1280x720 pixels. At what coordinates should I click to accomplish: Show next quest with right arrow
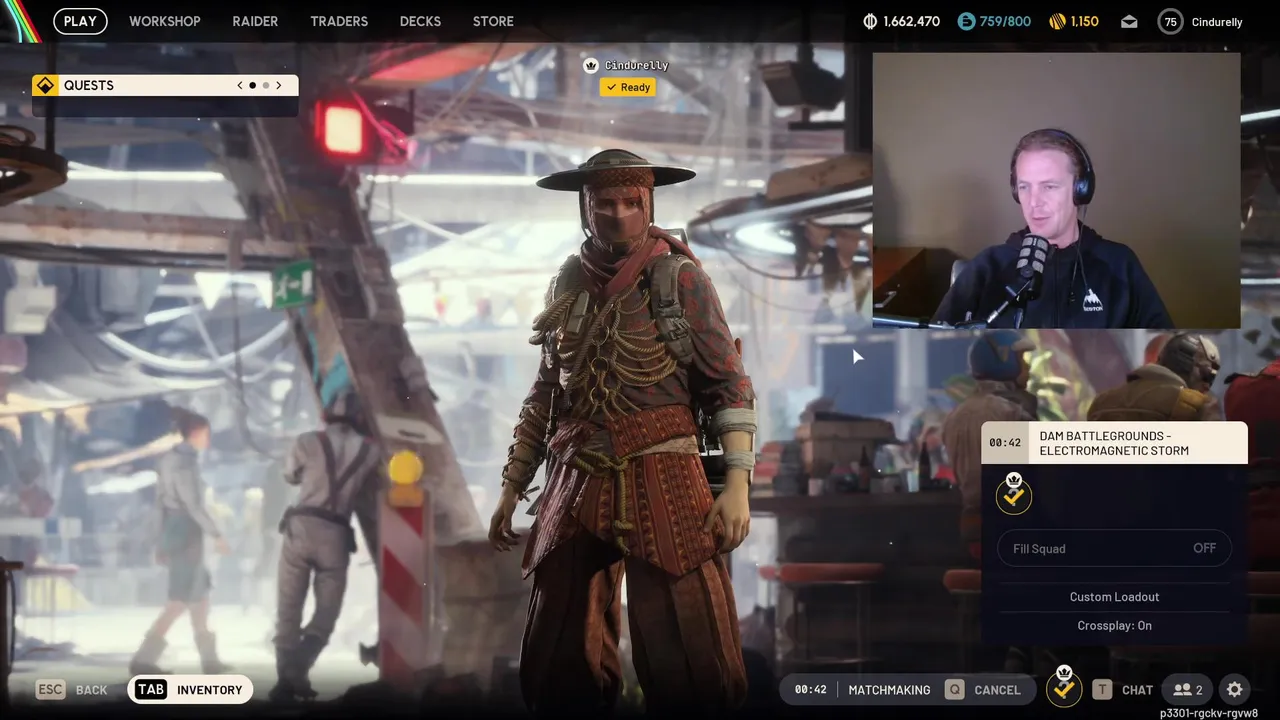click(279, 85)
